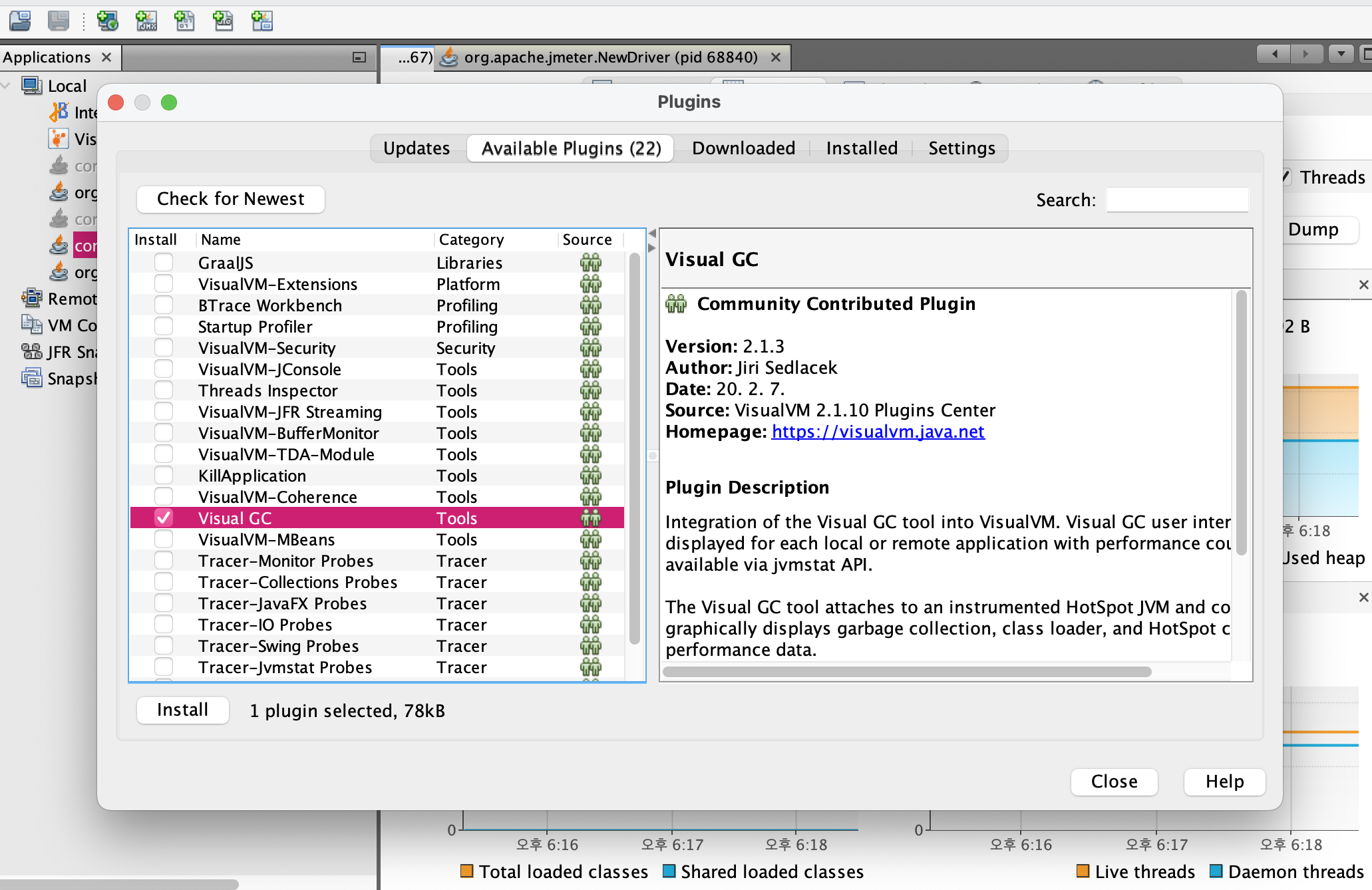Click the maximize editor window icon at far right

click(x=1366, y=54)
